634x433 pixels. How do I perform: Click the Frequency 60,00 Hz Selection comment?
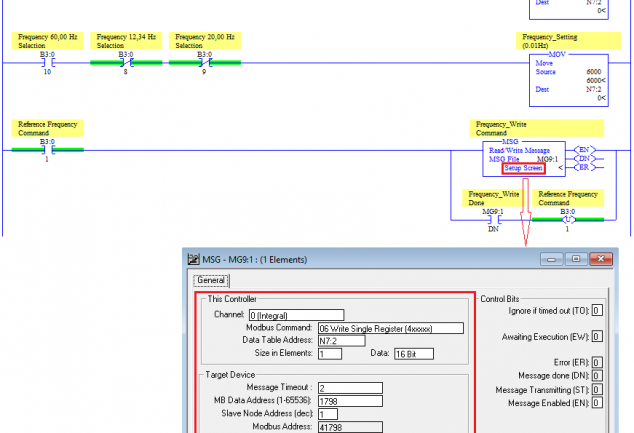tap(48, 41)
